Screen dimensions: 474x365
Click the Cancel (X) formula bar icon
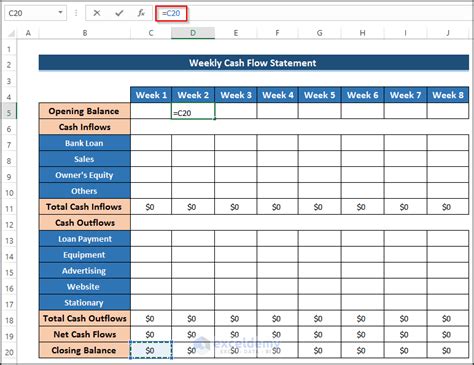97,13
